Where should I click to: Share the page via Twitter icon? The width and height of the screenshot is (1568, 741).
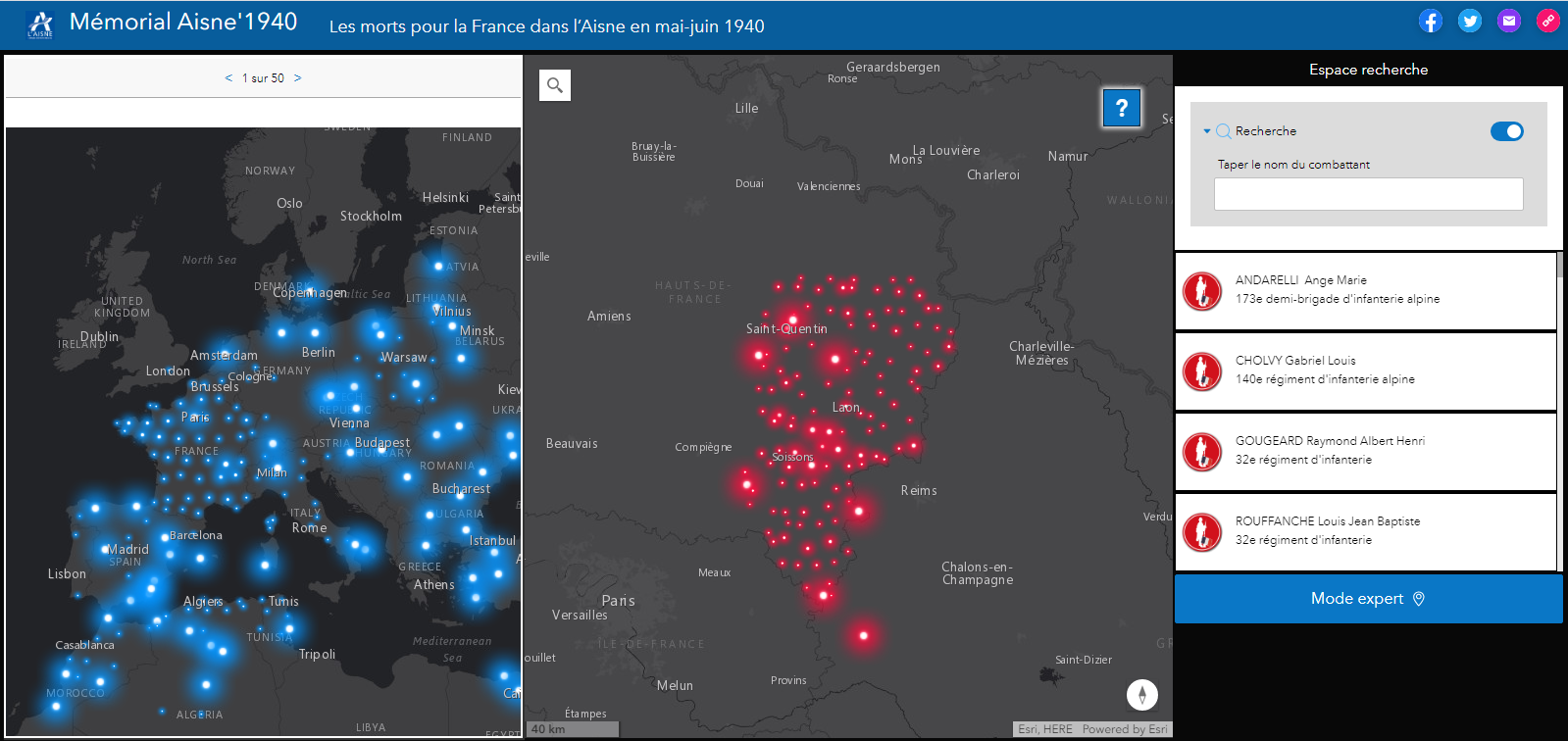coord(1469,21)
